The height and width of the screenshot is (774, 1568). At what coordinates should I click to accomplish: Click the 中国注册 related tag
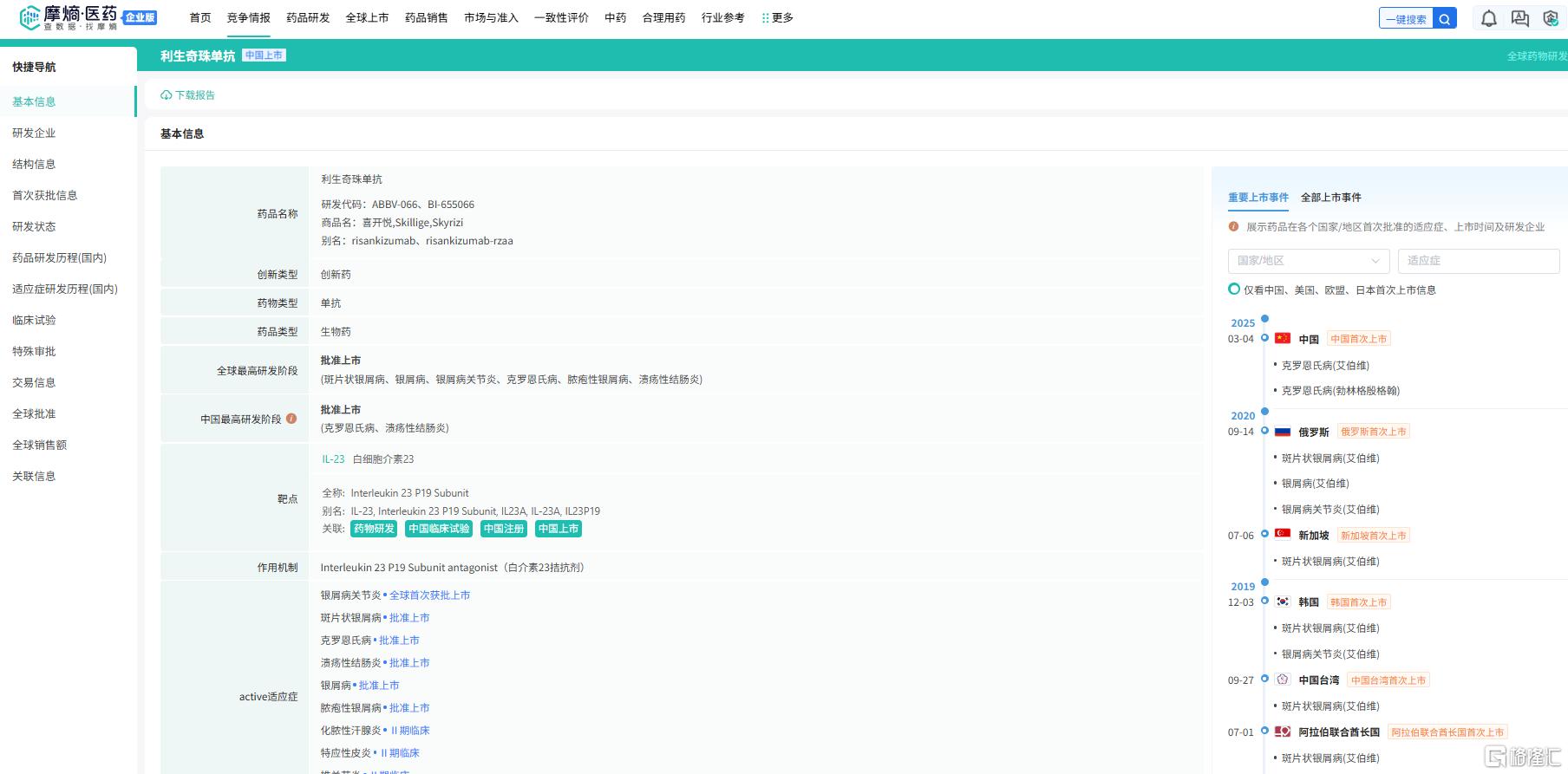click(x=504, y=529)
